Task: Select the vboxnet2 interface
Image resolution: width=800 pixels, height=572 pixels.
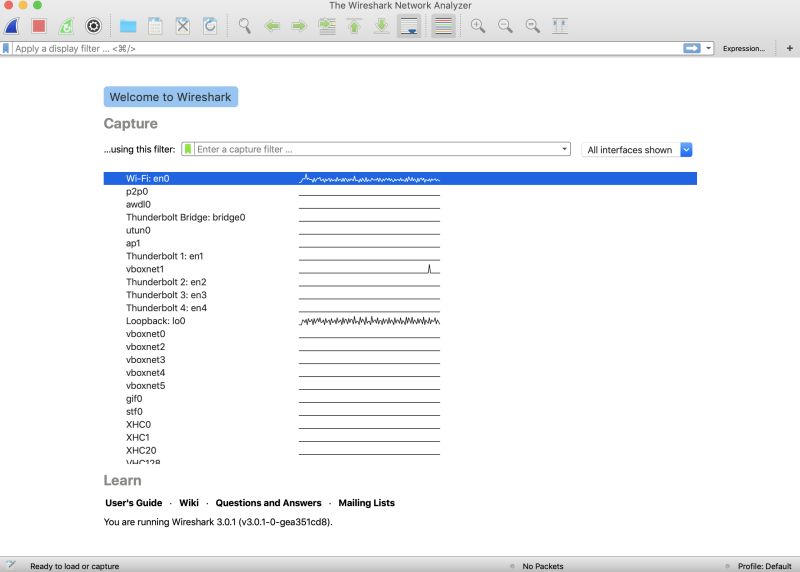Action: 400,347
